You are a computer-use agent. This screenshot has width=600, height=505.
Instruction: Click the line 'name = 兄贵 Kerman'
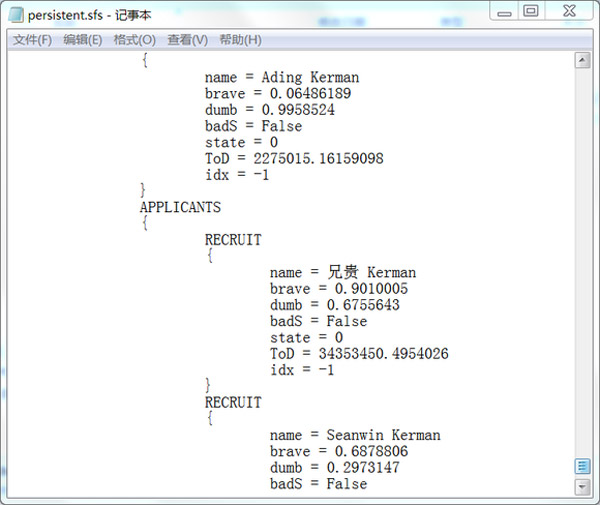click(x=343, y=272)
